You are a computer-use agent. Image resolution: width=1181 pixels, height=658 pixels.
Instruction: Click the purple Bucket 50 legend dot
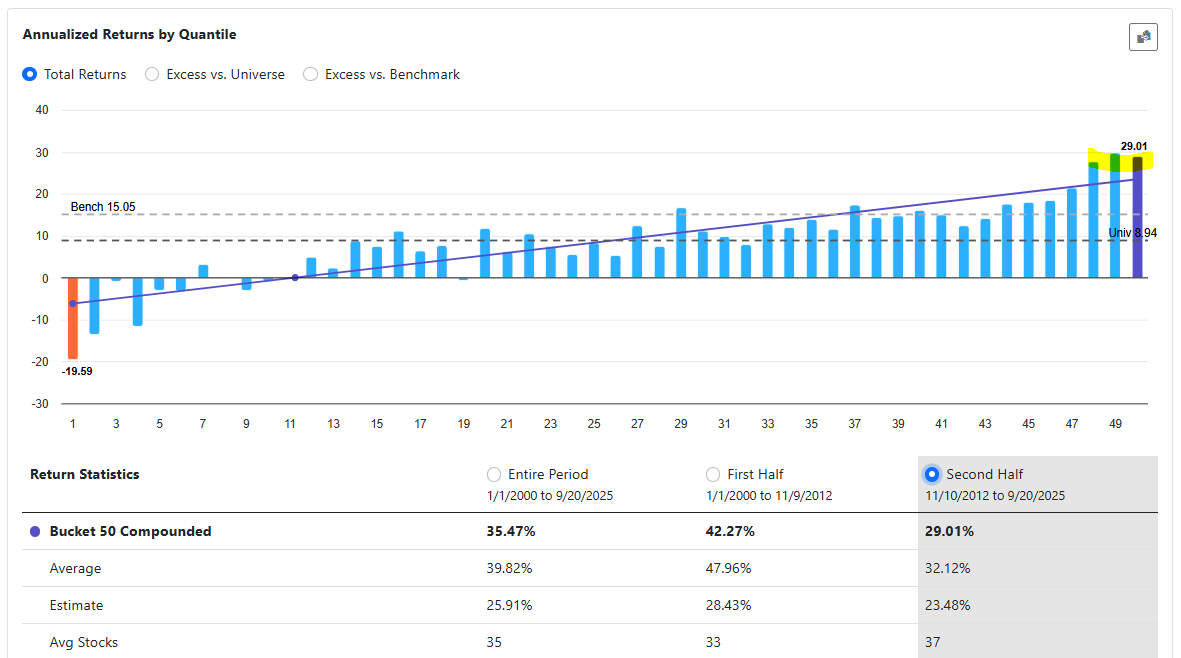coord(35,532)
